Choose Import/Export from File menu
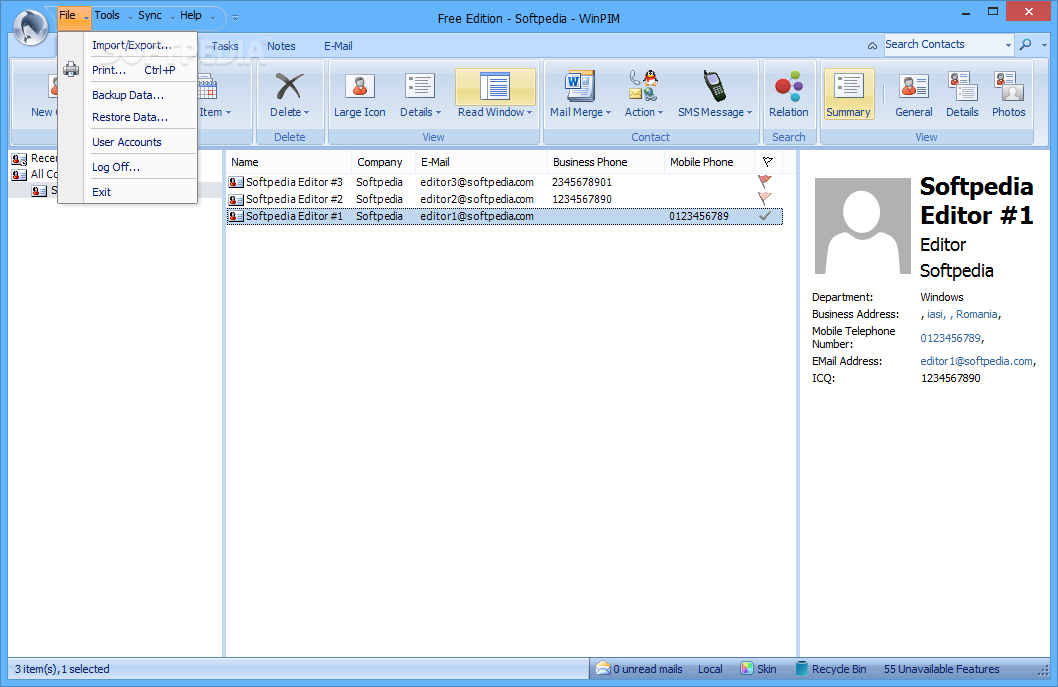 pyautogui.click(x=132, y=45)
